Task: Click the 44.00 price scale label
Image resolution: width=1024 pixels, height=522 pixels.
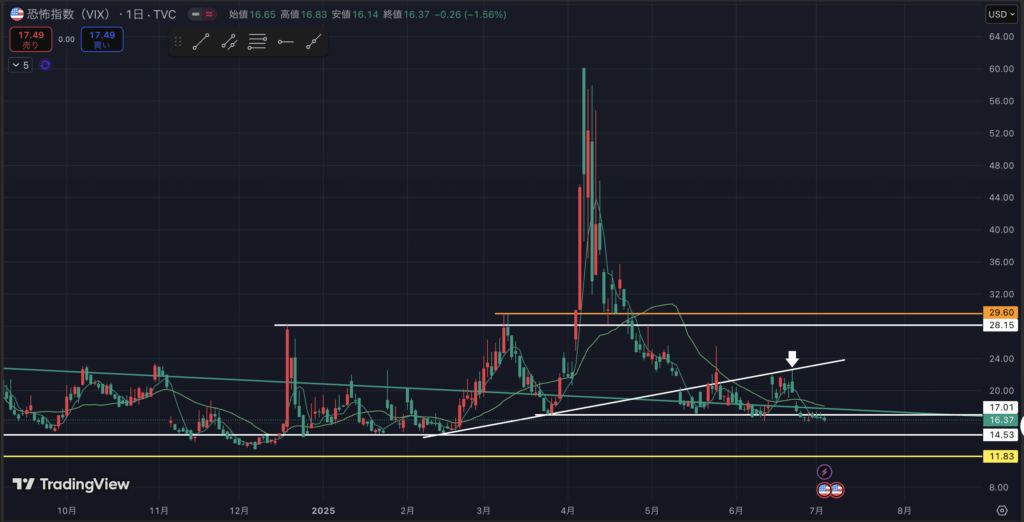Action: (1002, 197)
